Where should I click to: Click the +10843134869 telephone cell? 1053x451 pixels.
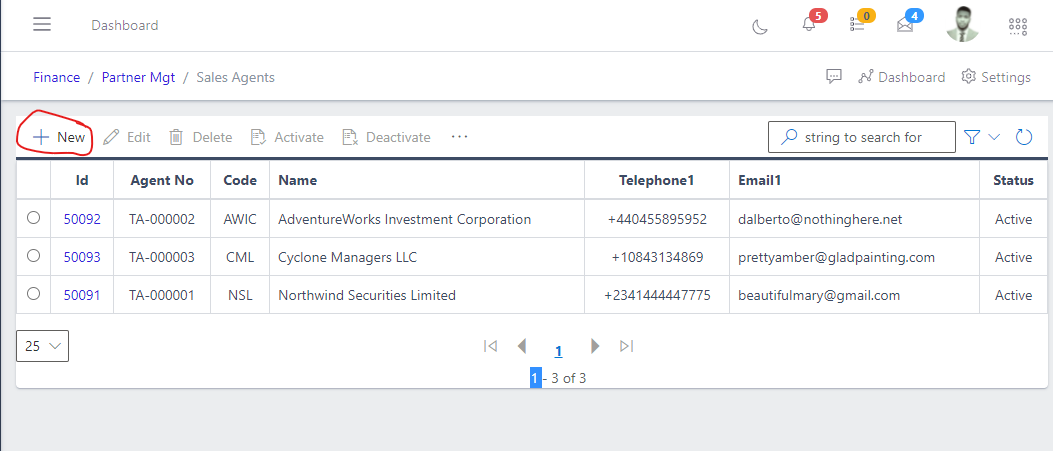click(x=657, y=257)
